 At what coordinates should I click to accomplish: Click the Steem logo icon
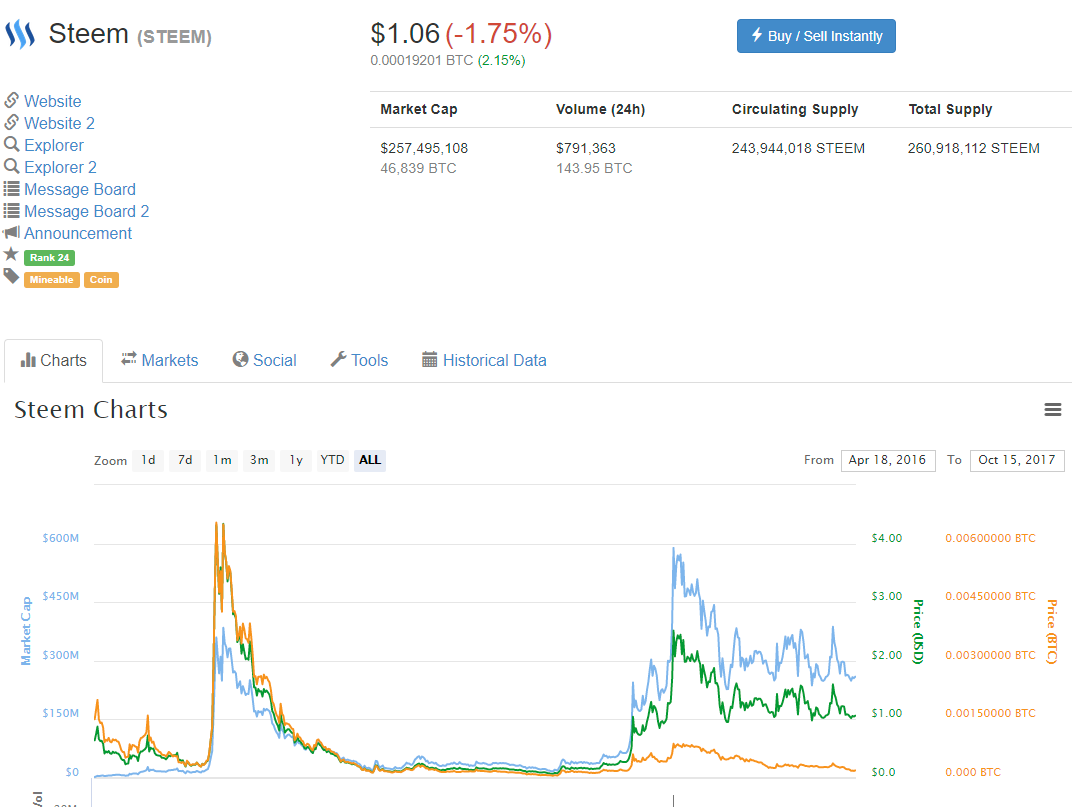(20, 34)
